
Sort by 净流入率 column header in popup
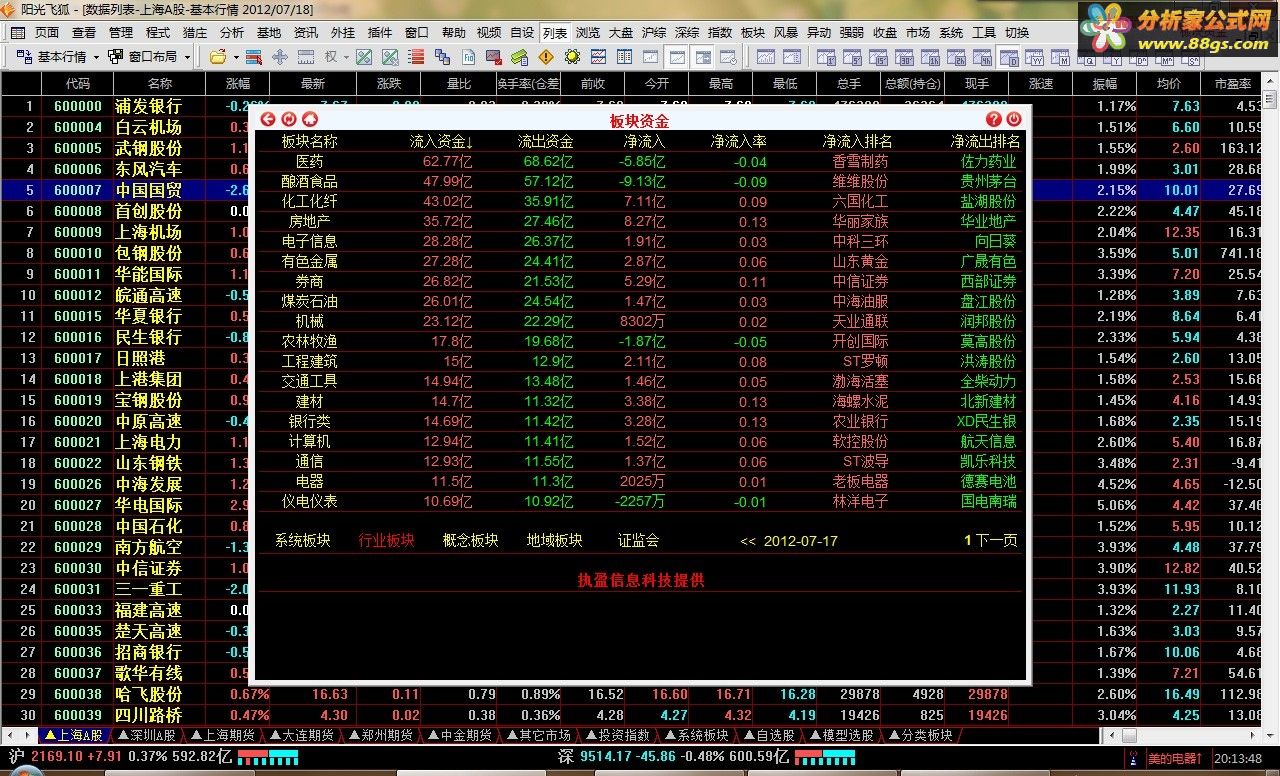click(738, 142)
